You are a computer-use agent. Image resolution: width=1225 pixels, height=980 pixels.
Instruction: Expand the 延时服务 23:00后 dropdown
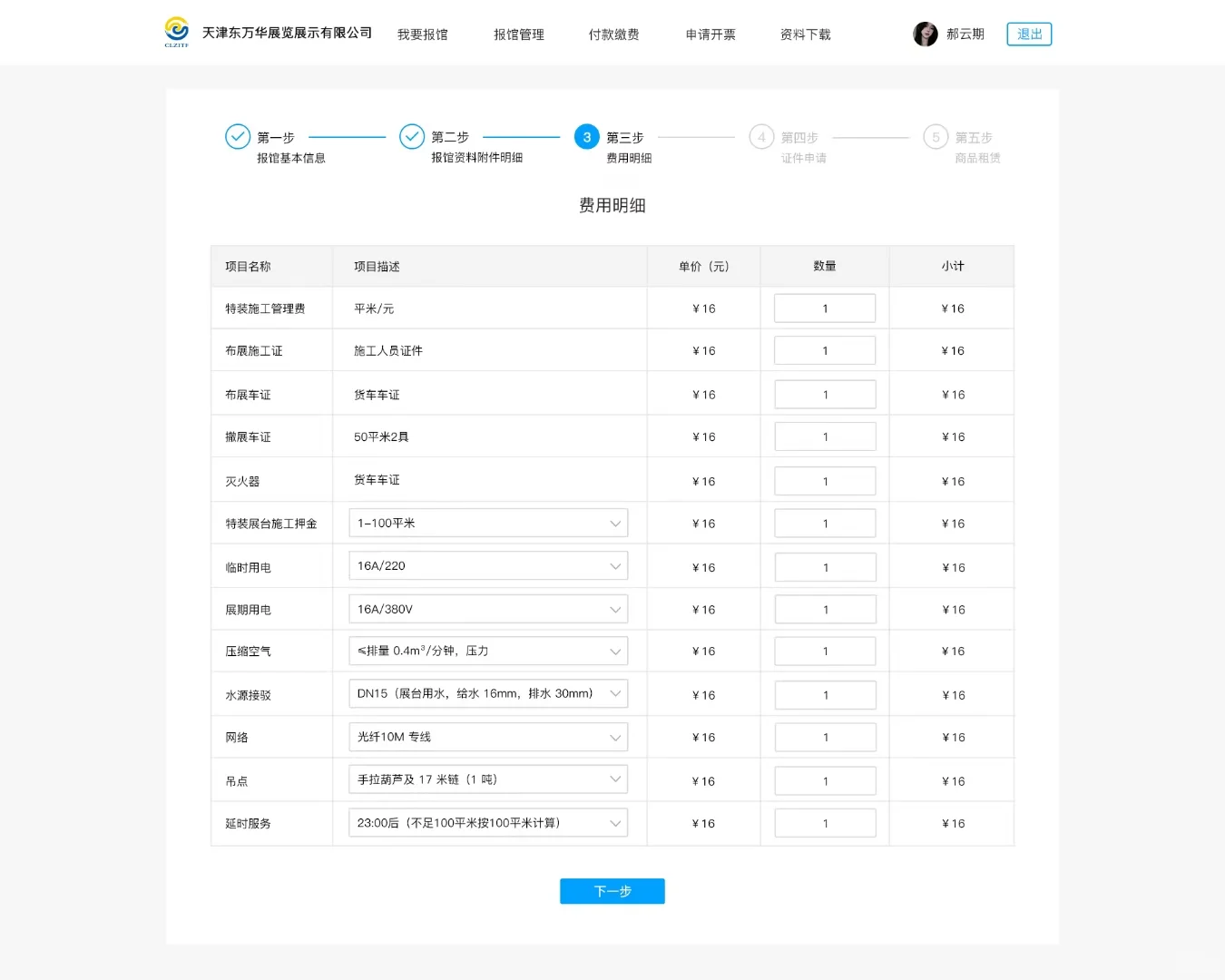coord(488,822)
